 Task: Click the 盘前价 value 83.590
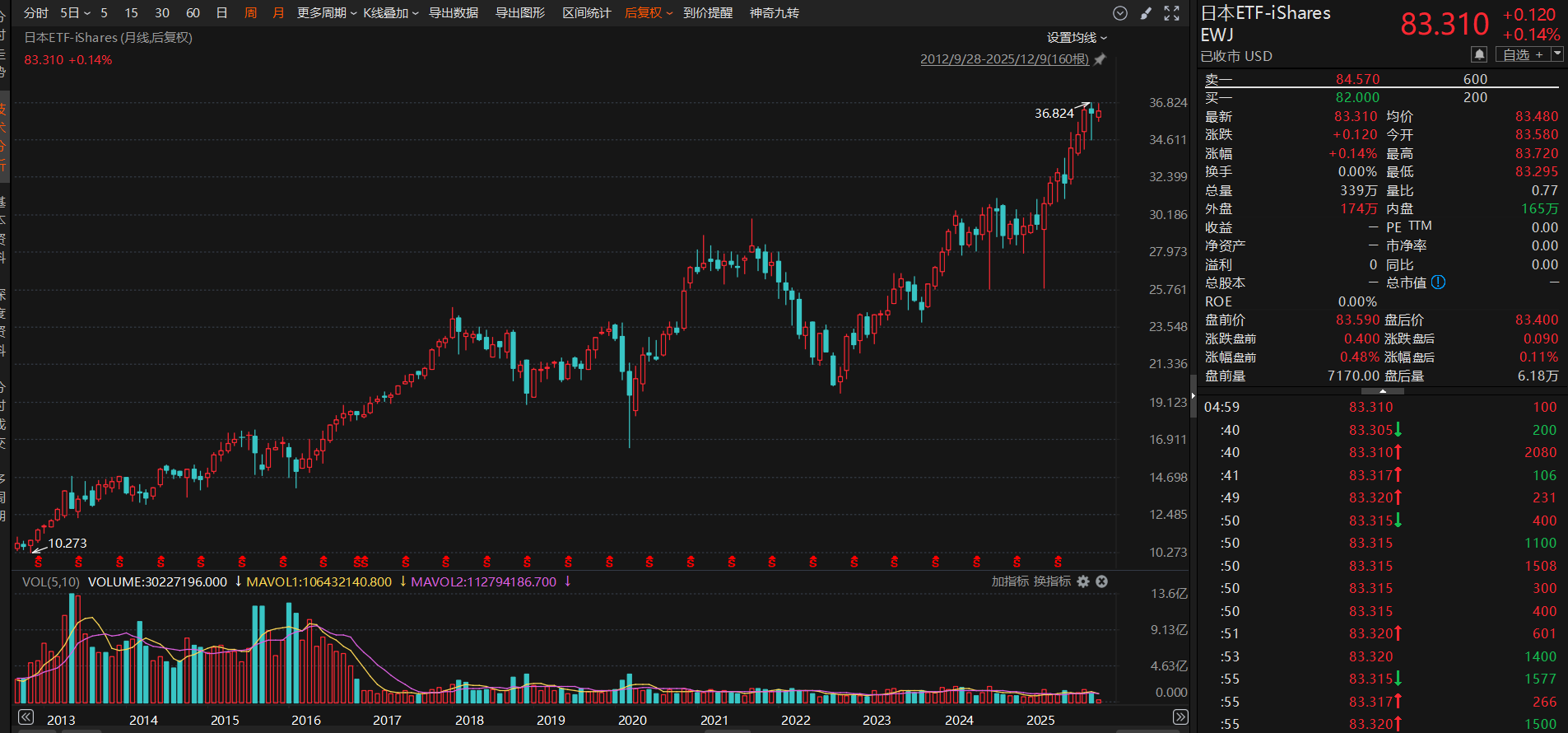click(1357, 320)
